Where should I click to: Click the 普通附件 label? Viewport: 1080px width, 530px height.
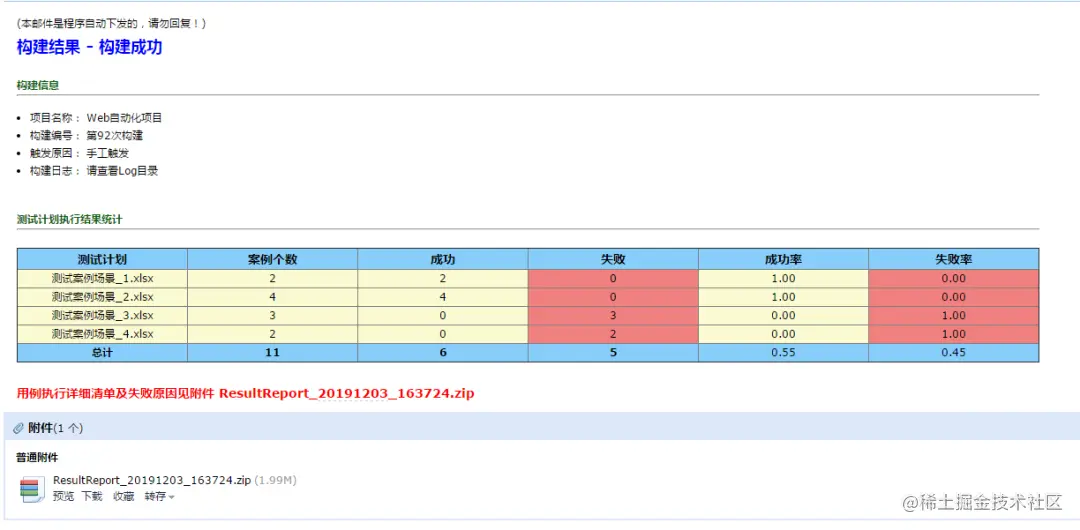click(37, 457)
